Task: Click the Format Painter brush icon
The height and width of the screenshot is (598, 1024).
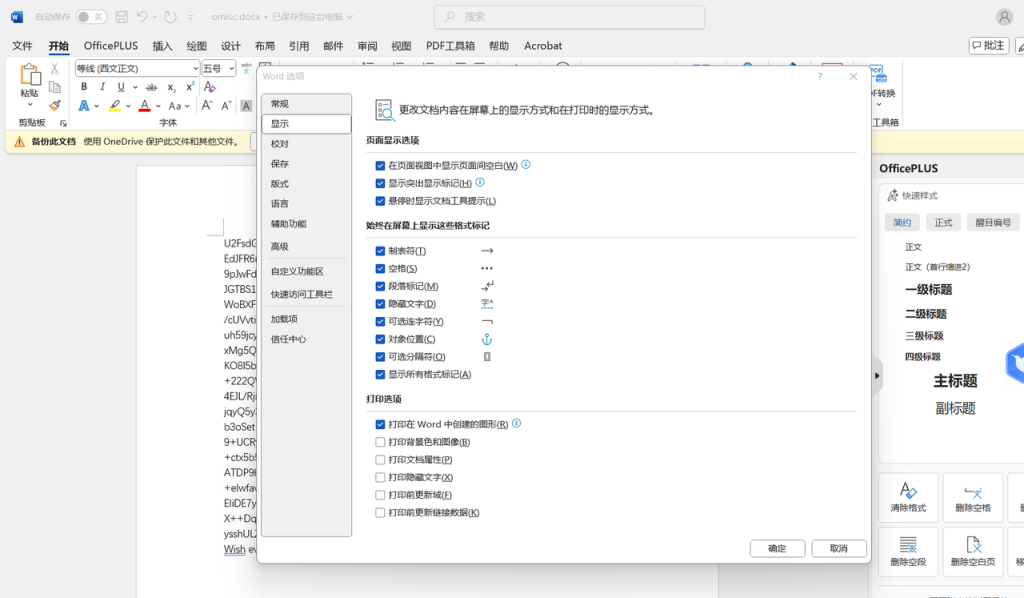Action: (55, 105)
